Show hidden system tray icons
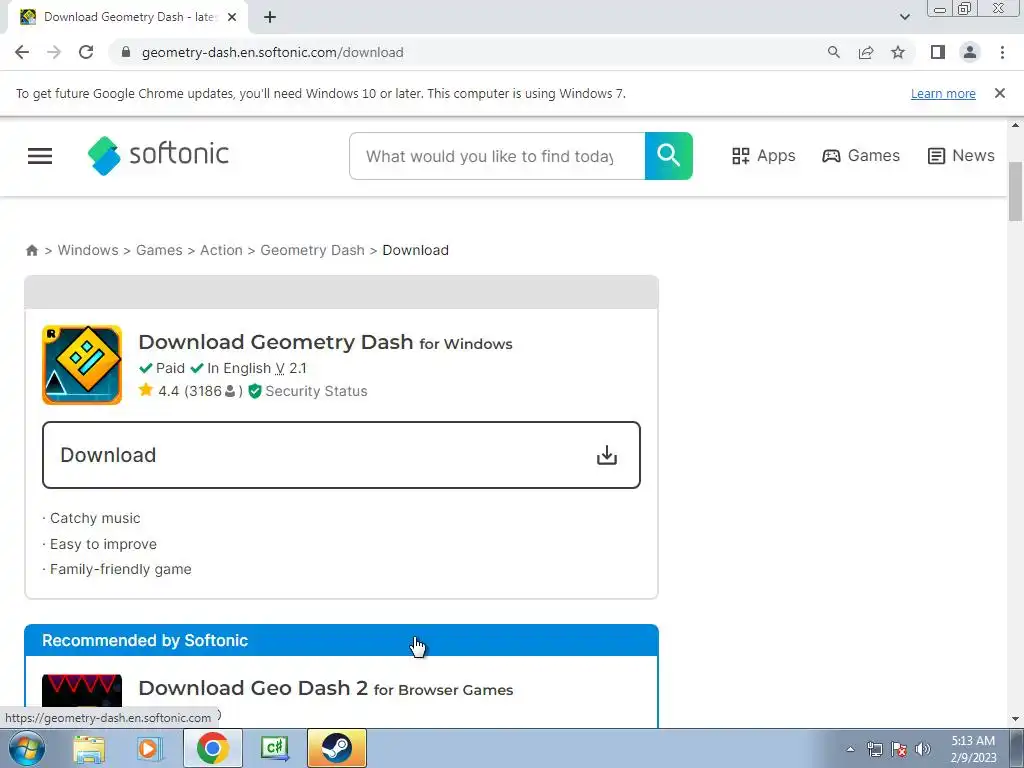Image resolution: width=1024 pixels, height=768 pixels. tap(850, 749)
